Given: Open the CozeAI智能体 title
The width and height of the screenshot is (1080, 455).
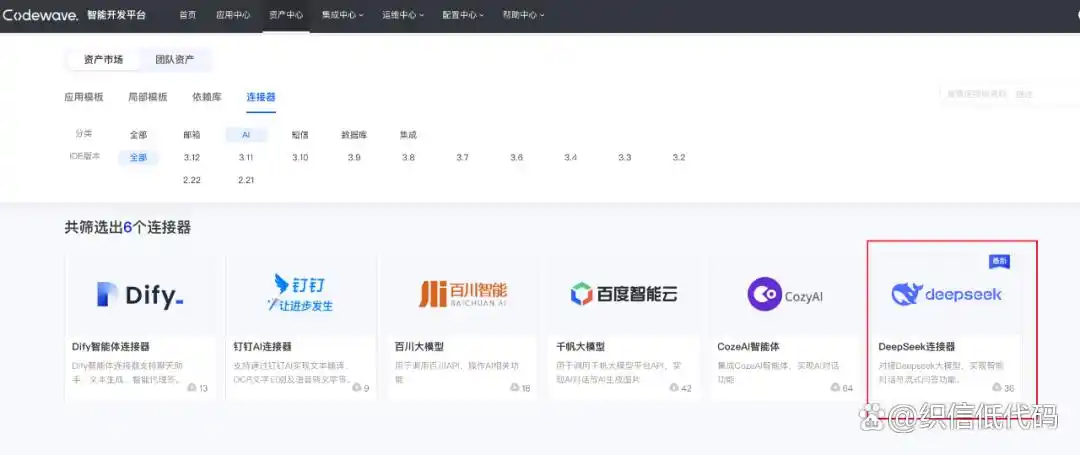Looking at the screenshot, I should coord(748,346).
